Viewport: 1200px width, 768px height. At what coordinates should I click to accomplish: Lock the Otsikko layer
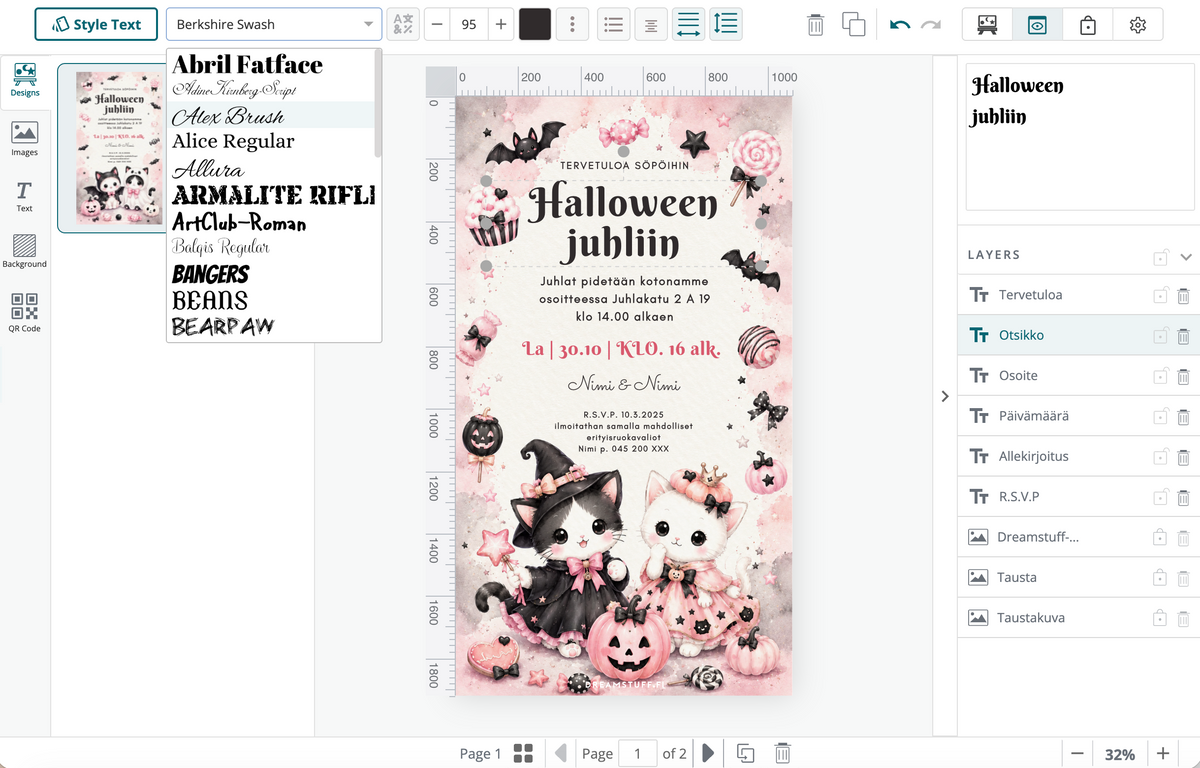tap(1160, 336)
